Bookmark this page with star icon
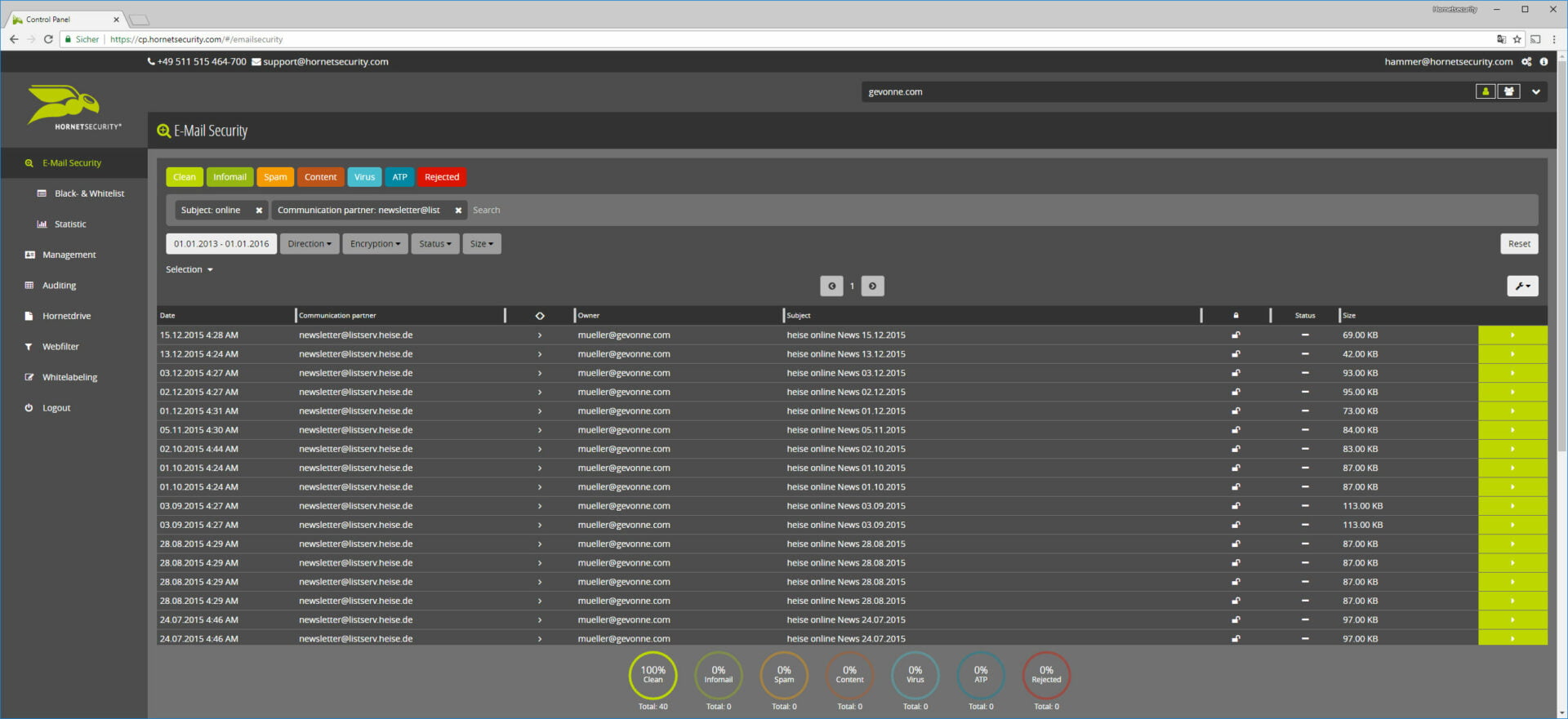 [x=1517, y=39]
